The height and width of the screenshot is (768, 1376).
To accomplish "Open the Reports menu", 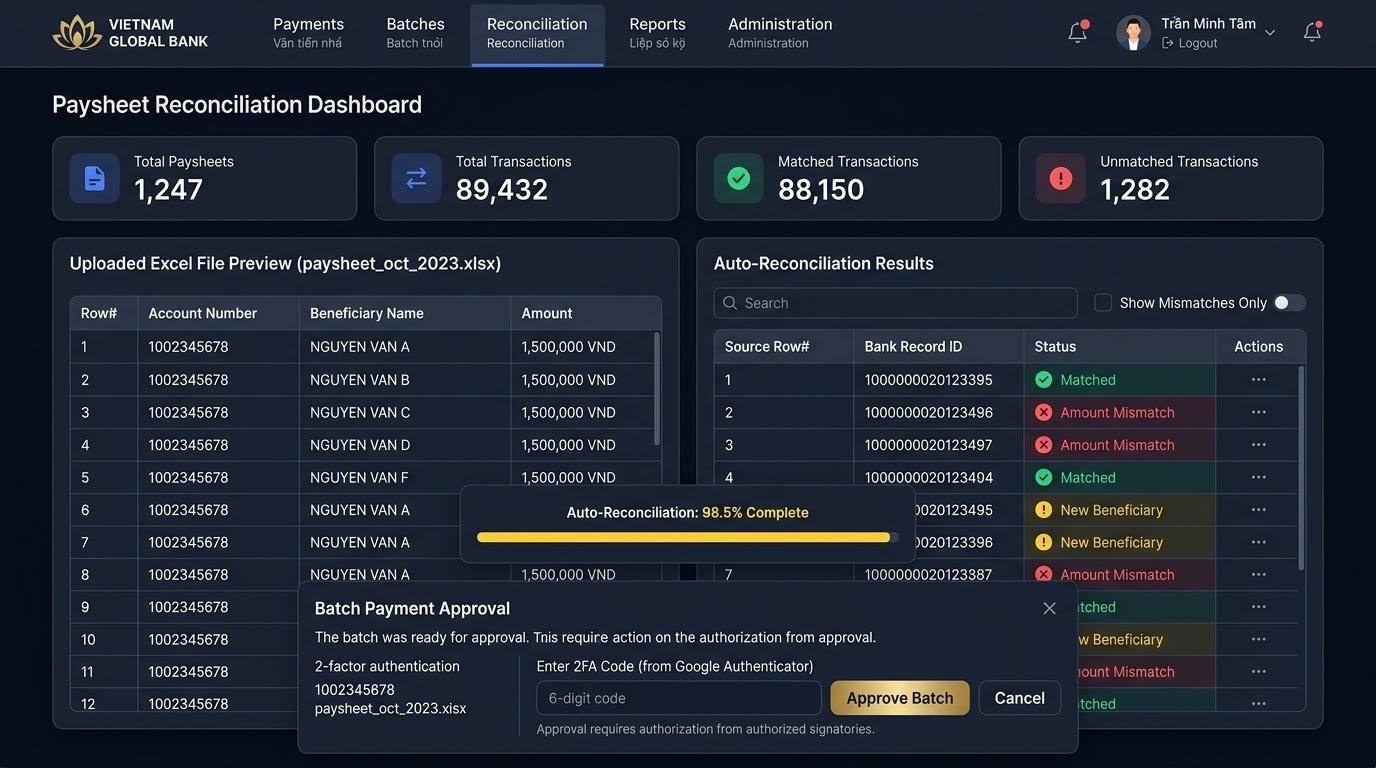I will (x=657, y=33).
